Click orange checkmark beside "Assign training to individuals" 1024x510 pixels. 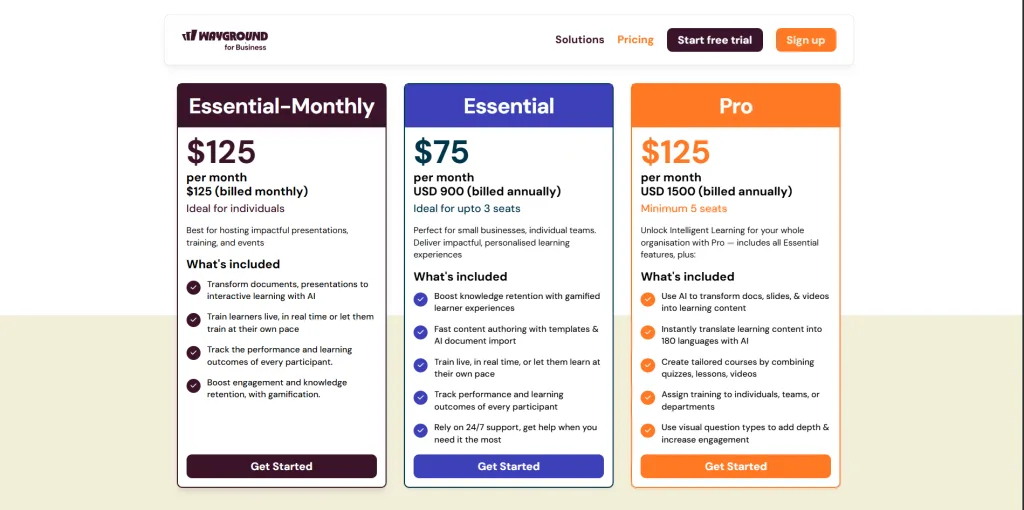648,398
